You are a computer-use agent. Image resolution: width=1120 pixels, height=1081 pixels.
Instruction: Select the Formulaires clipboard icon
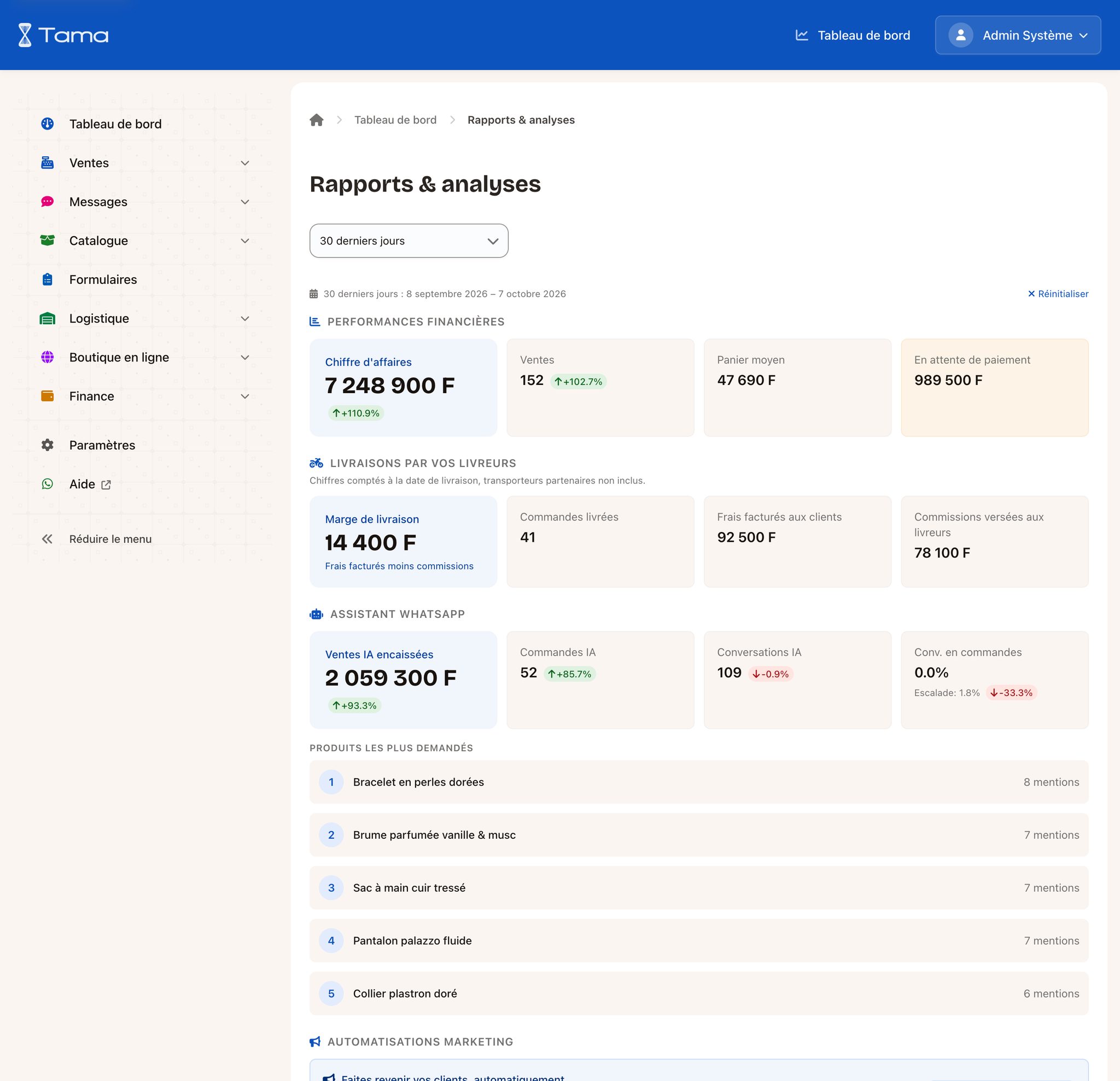click(x=48, y=279)
